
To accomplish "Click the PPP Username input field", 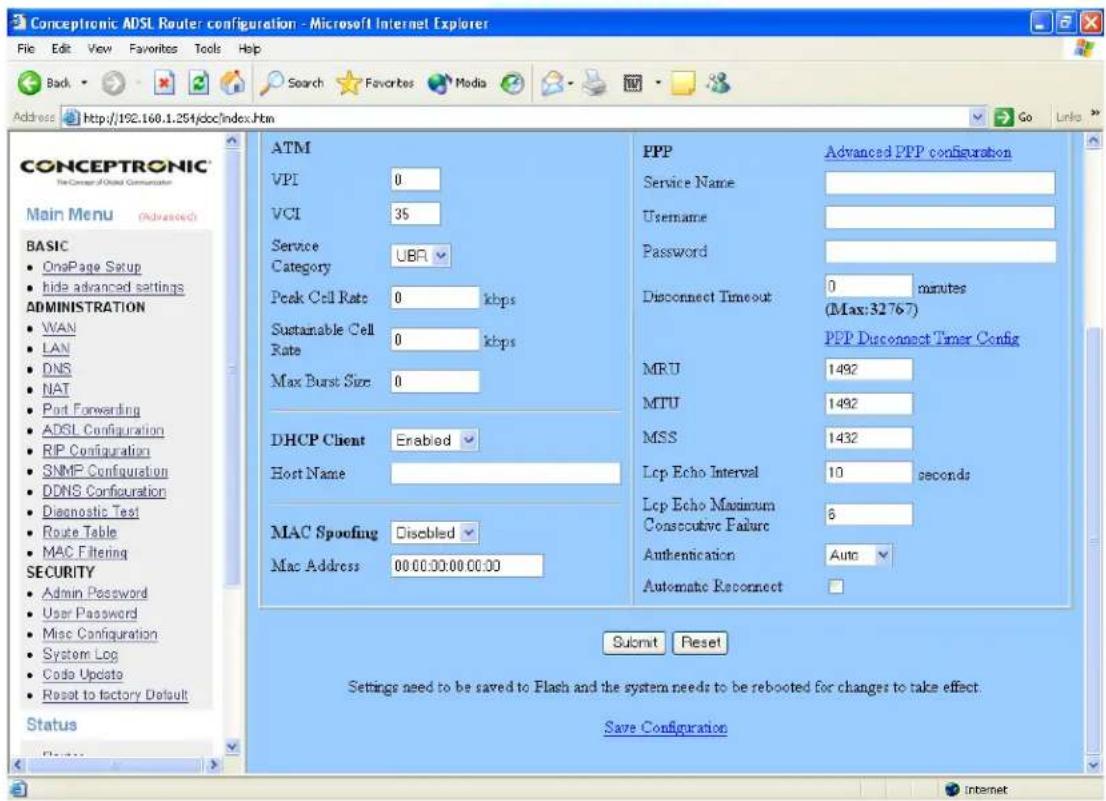I will point(940,217).
